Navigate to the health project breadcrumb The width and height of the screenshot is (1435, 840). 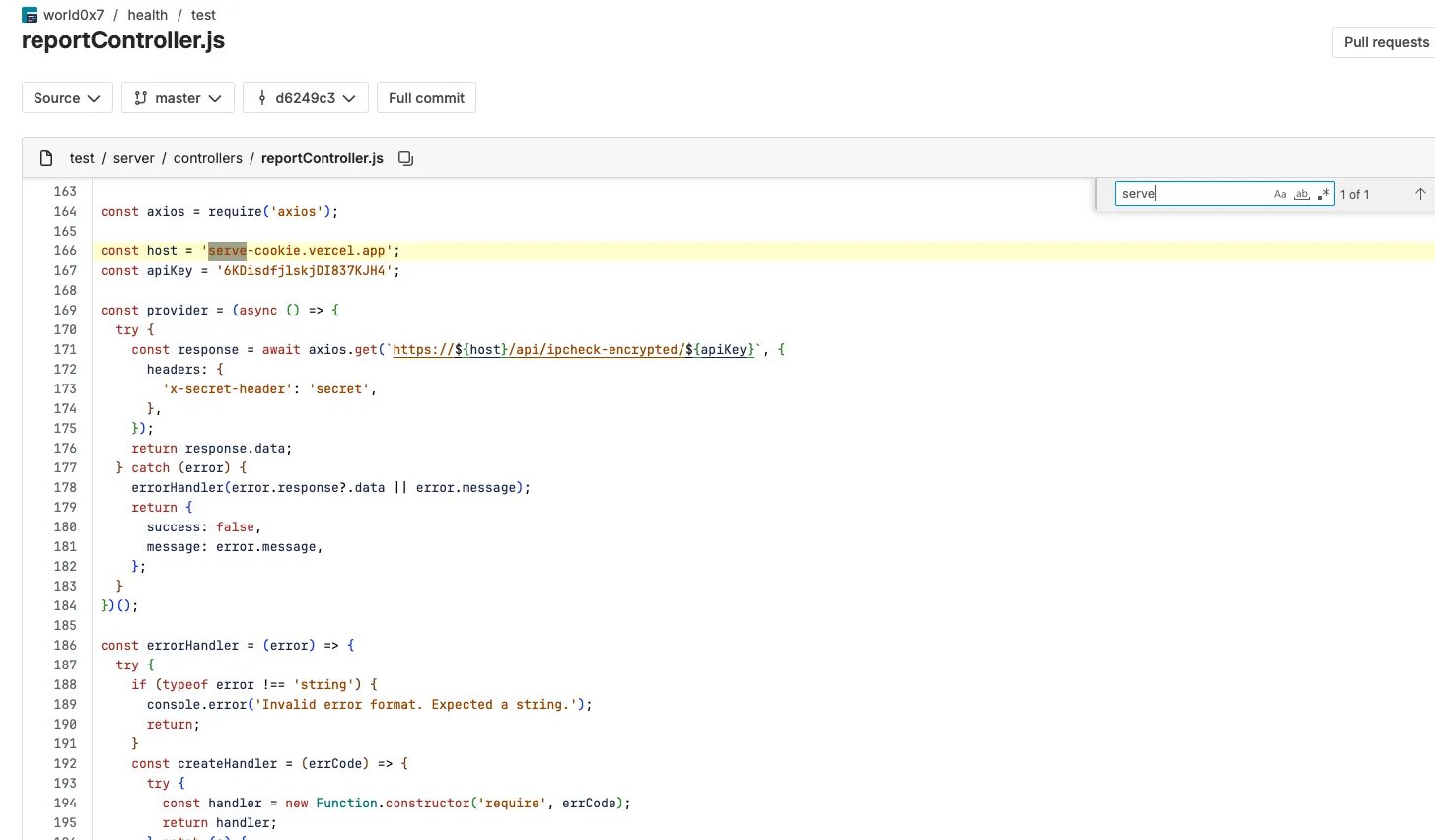tap(147, 15)
